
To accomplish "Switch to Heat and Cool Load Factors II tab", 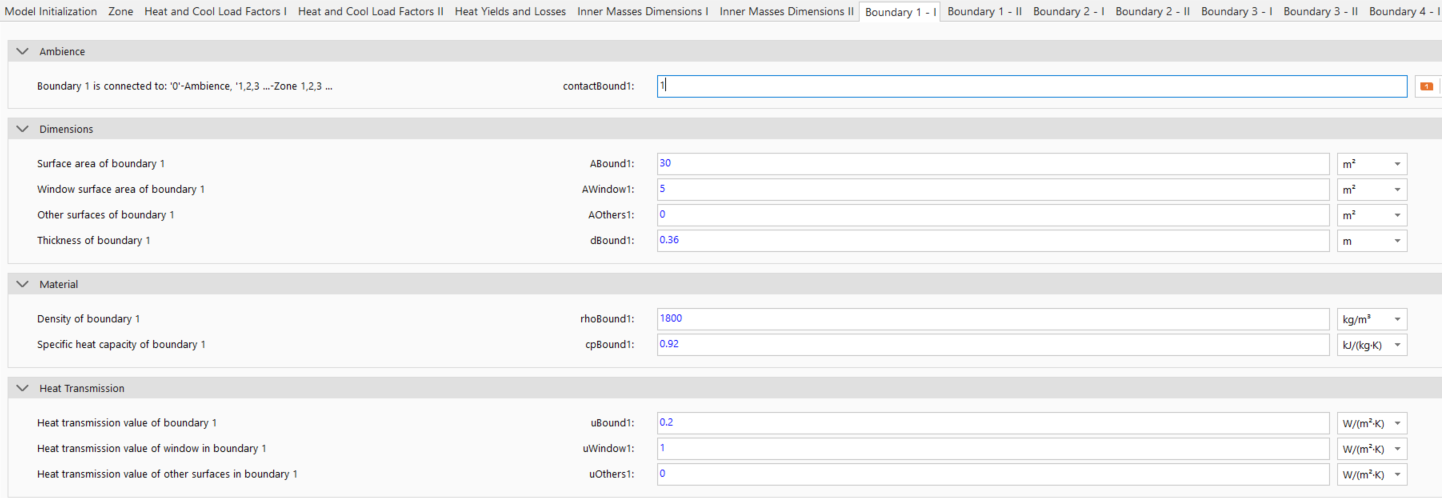I will (371, 12).
